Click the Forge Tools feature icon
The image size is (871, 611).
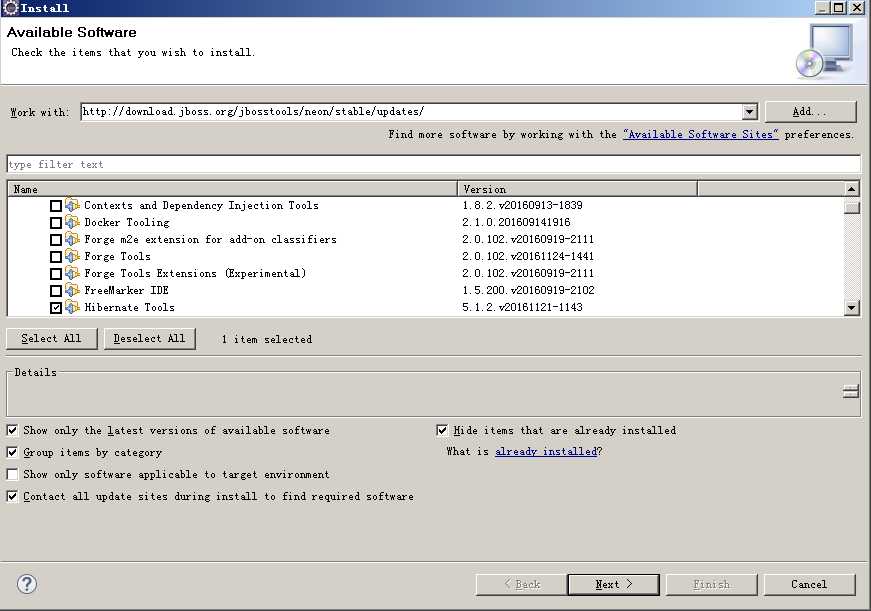[x=72, y=256]
